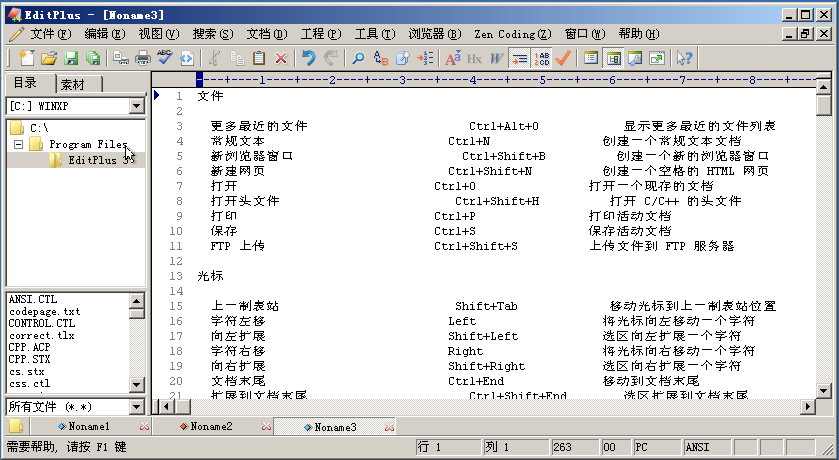This screenshot has height=460, width=839.
Task: Toggle full screen with the green arrow icon
Action: tap(657, 58)
